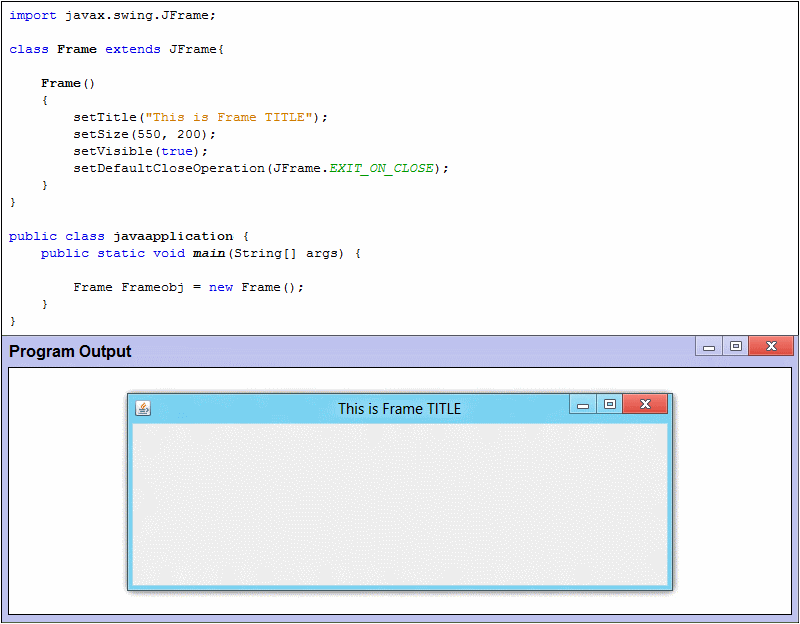Click the Java icon in frame title bar
The width and height of the screenshot is (800, 624).
143,408
